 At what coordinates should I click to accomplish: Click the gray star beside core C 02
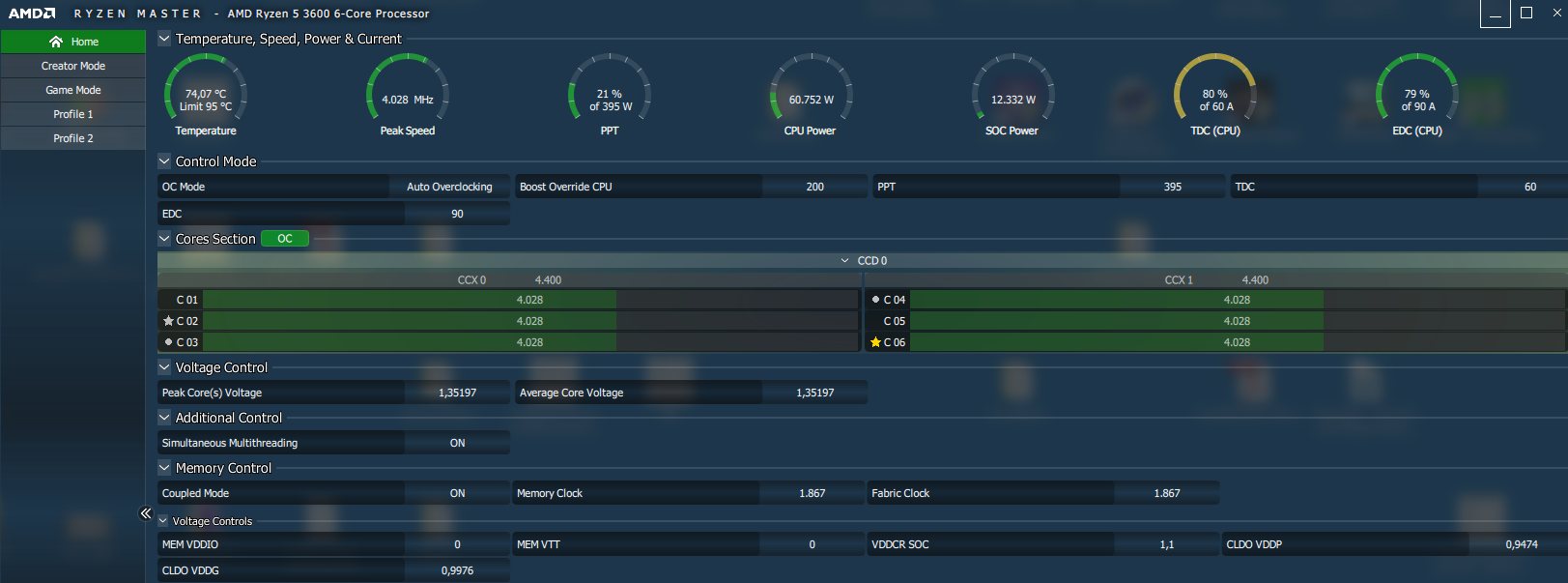[x=168, y=321]
